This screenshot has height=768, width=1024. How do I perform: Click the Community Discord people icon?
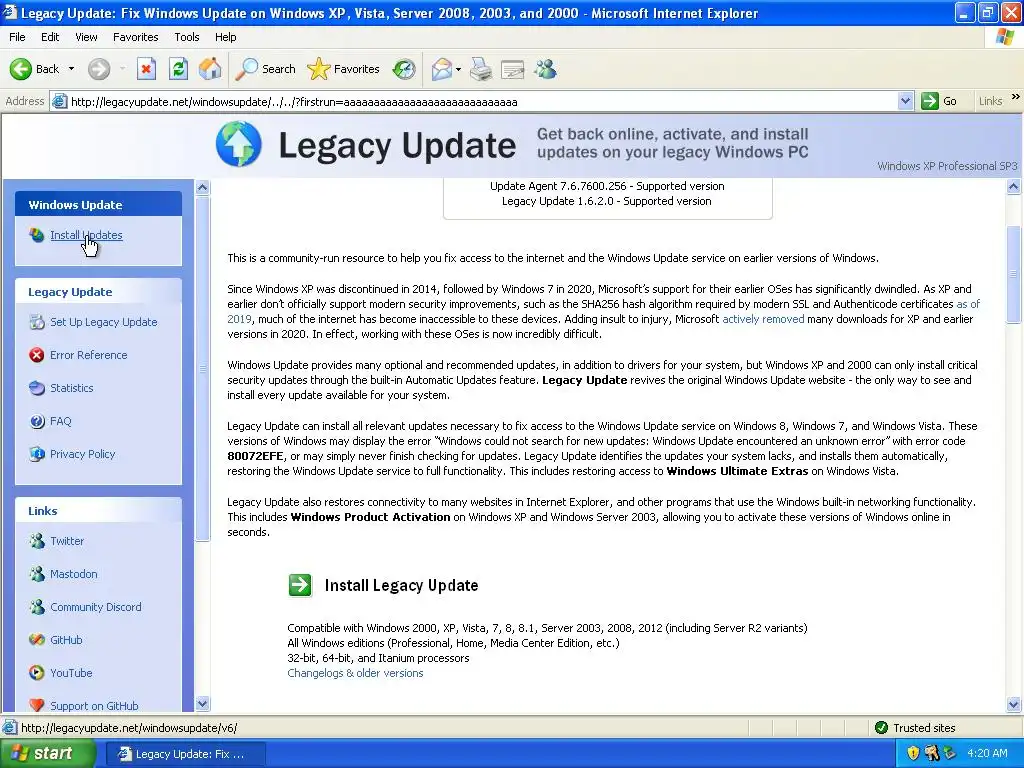tap(37, 607)
